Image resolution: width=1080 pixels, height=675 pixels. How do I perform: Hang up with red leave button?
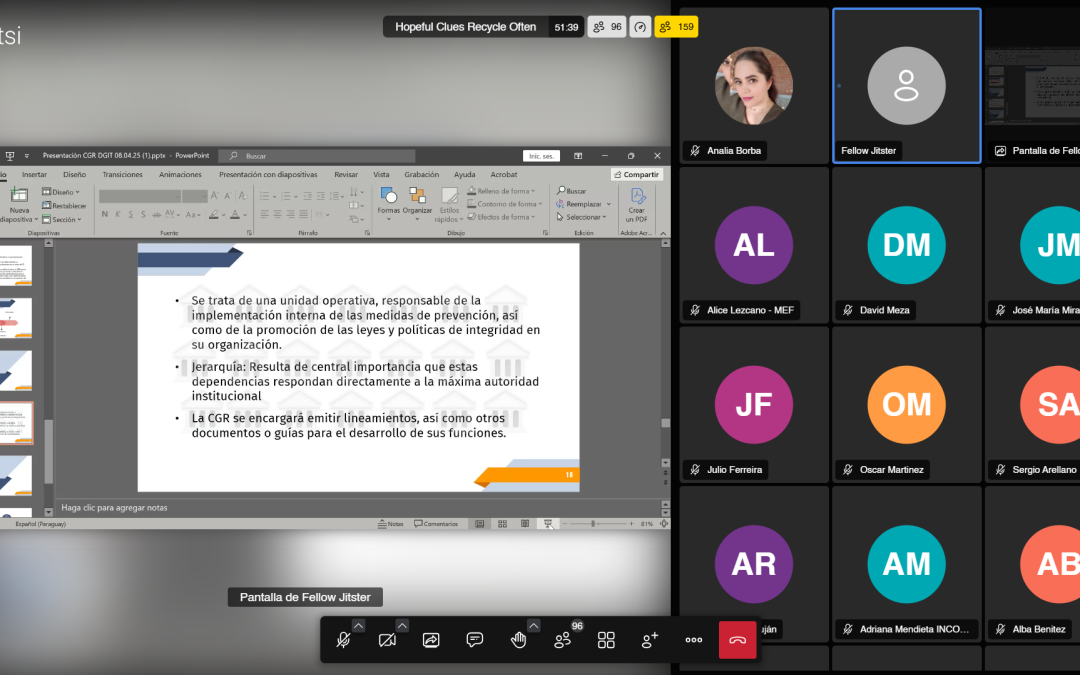(x=738, y=640)
